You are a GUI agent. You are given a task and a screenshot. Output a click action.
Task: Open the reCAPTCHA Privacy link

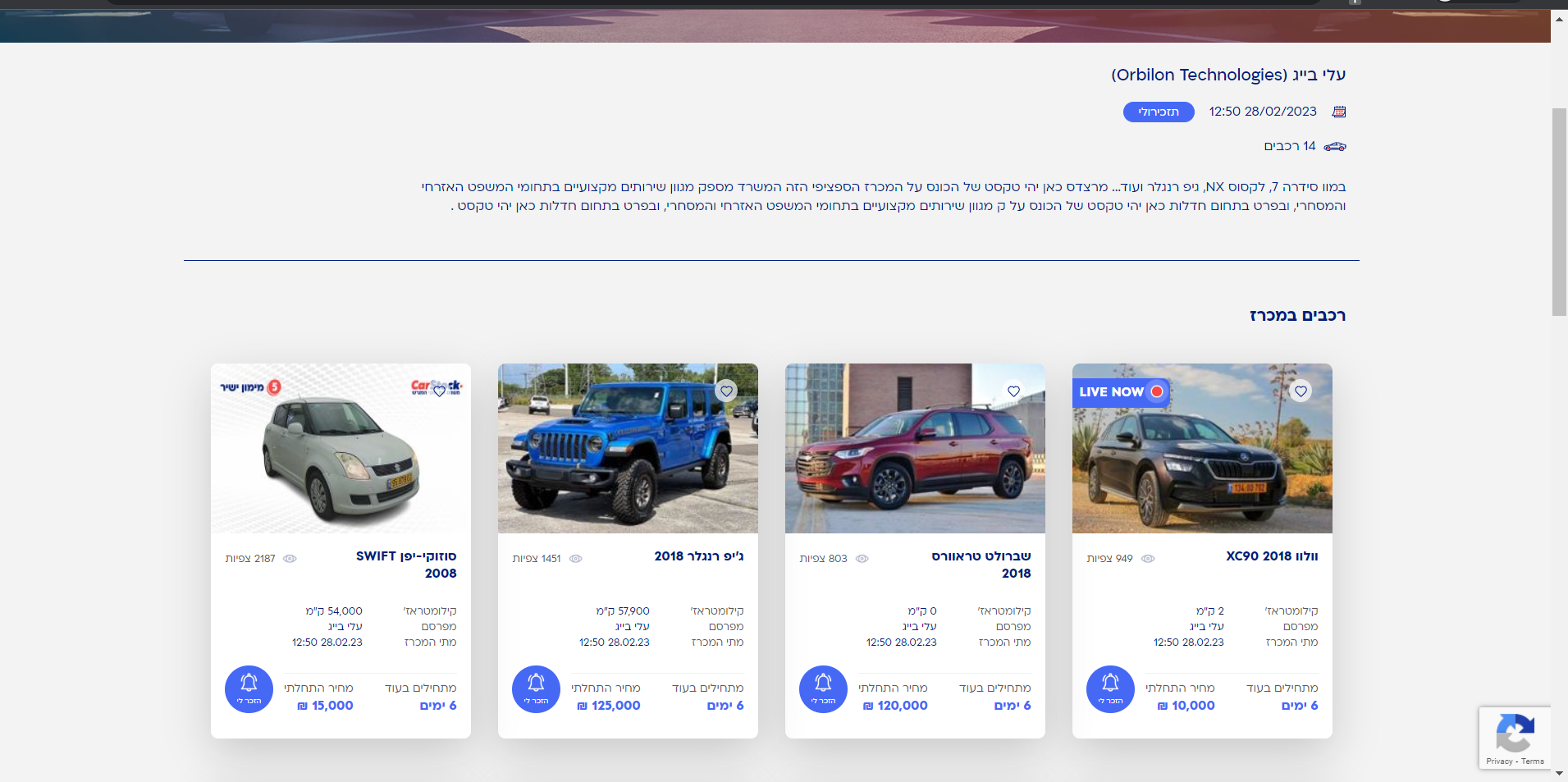(x=1499, y=761)
